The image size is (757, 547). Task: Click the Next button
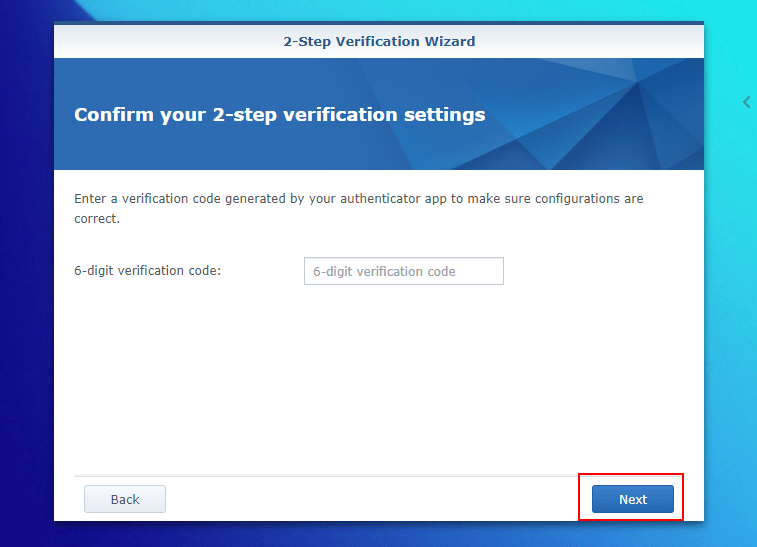click(x=632, y=499)
